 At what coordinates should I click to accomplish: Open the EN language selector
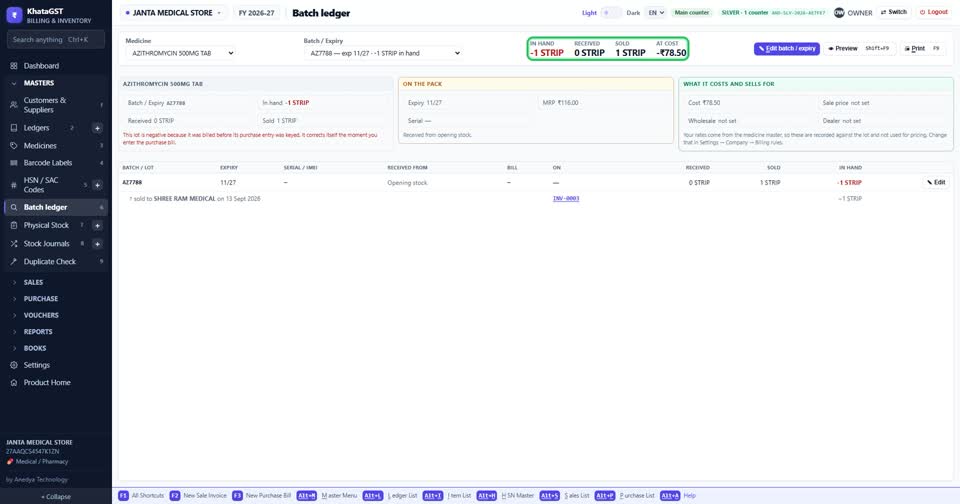[x=656, y=12]
